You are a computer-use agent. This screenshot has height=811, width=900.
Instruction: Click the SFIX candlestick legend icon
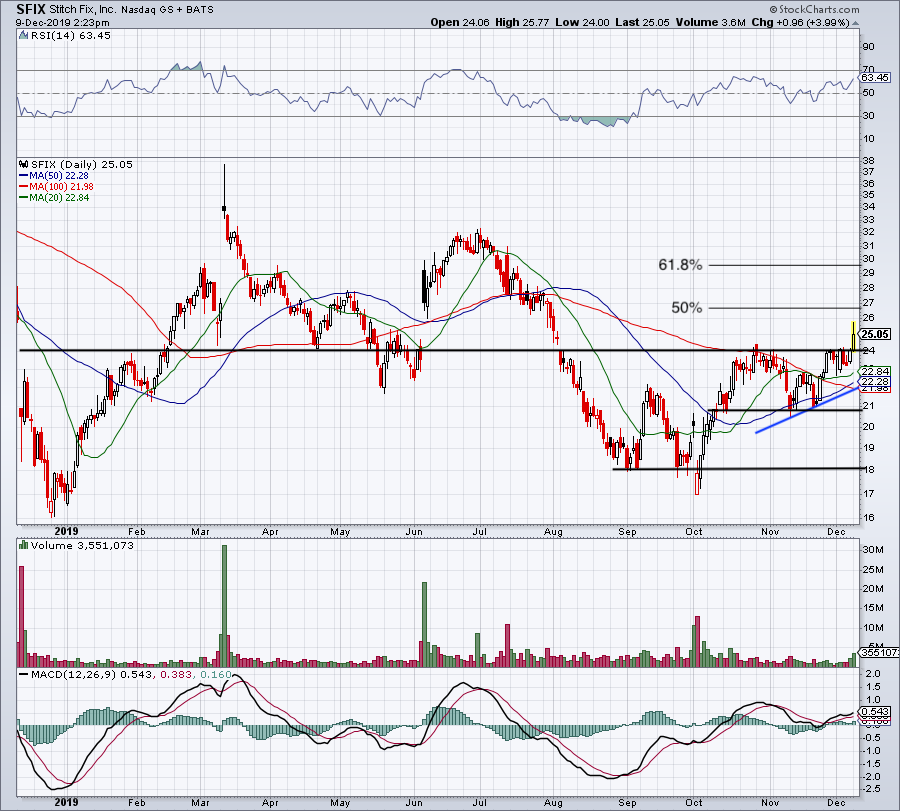(x=24, y=164)
